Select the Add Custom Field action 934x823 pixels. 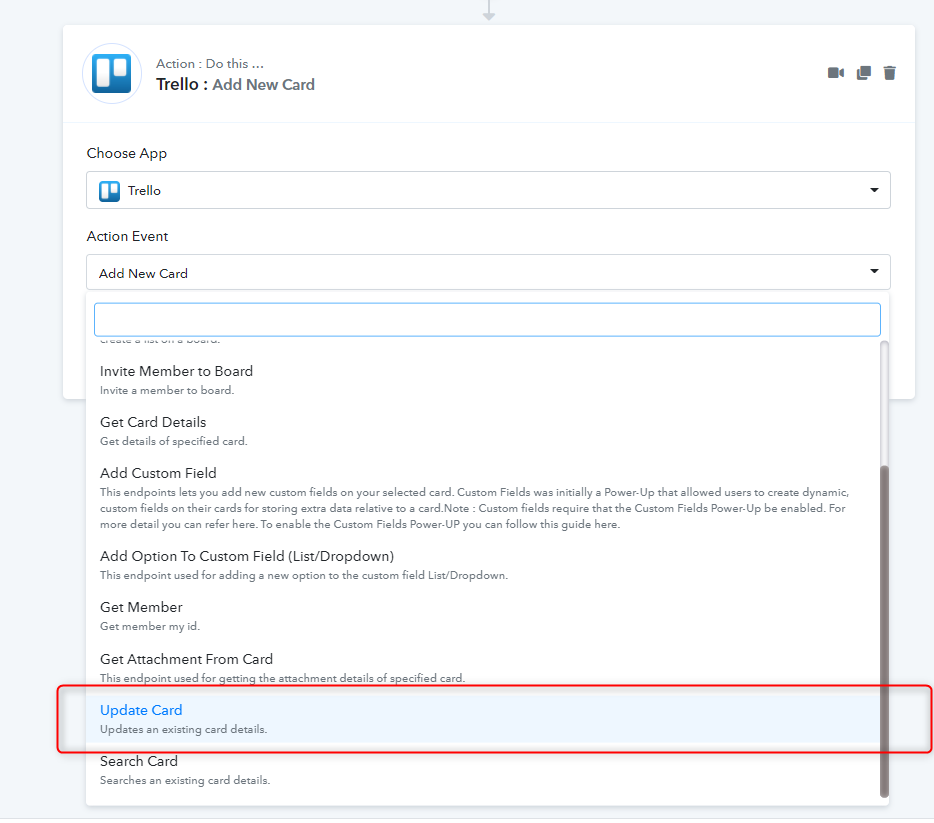(482, 498)
